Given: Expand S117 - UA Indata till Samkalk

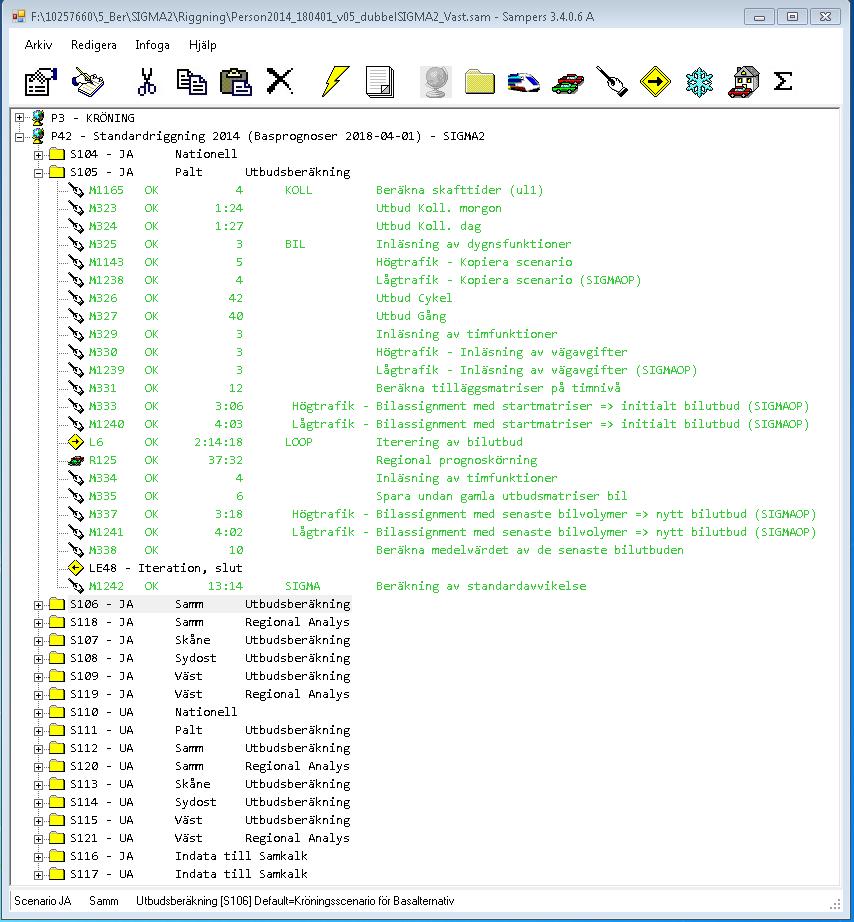Looking at the screenshot, I should [x=38, y=875].
